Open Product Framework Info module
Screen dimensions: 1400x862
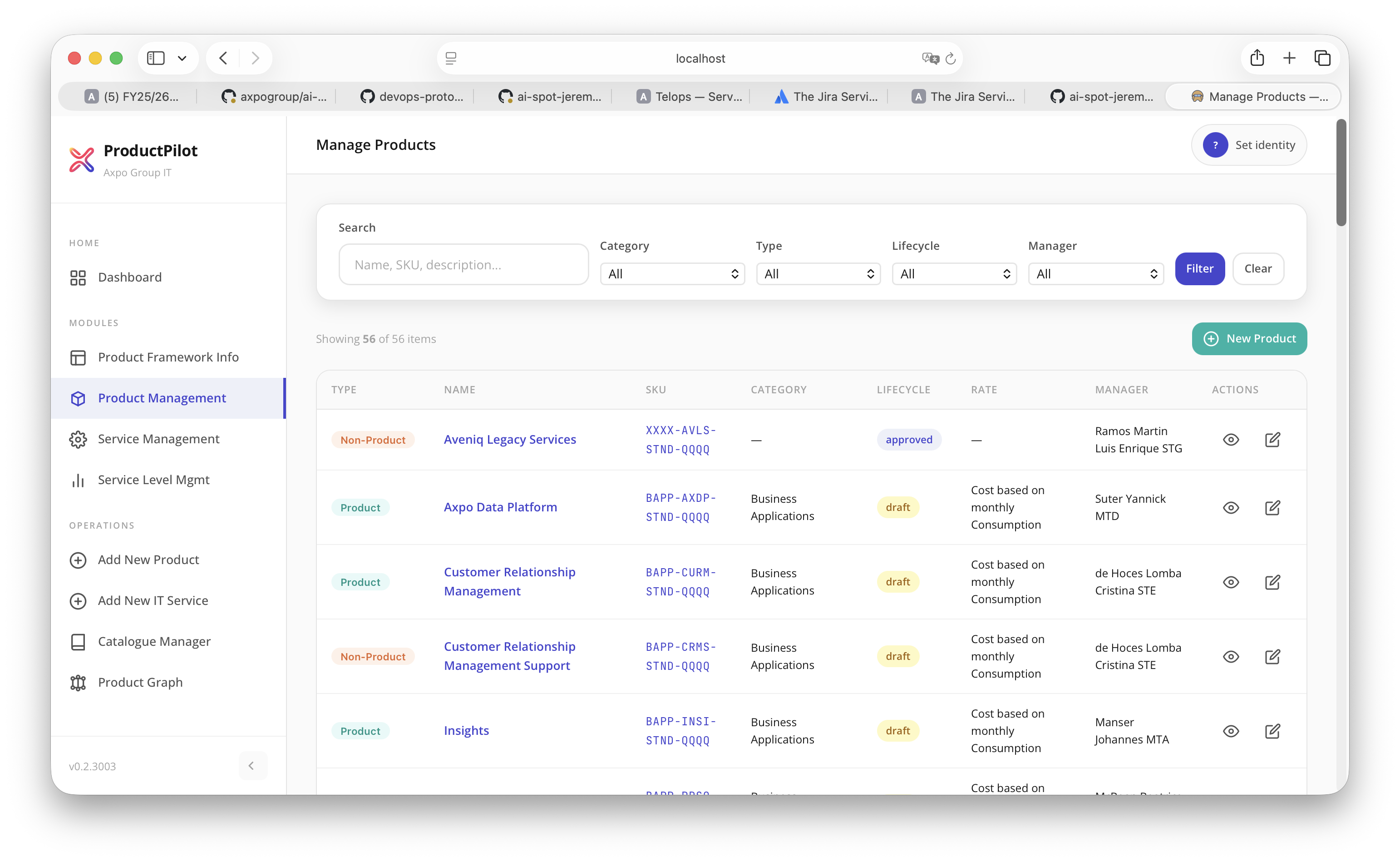[168, 357]
